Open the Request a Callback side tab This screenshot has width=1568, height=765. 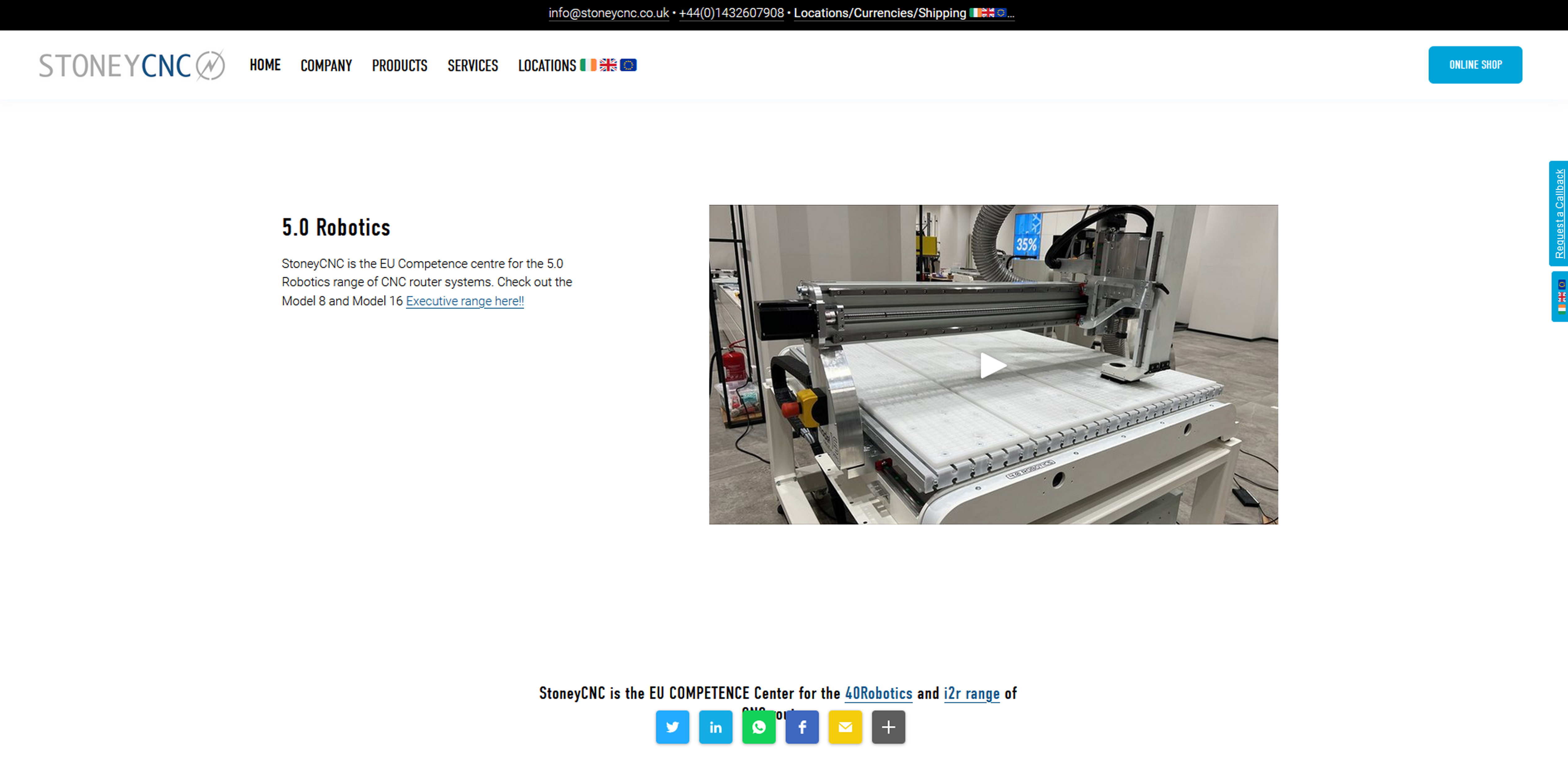point(1559,213)
